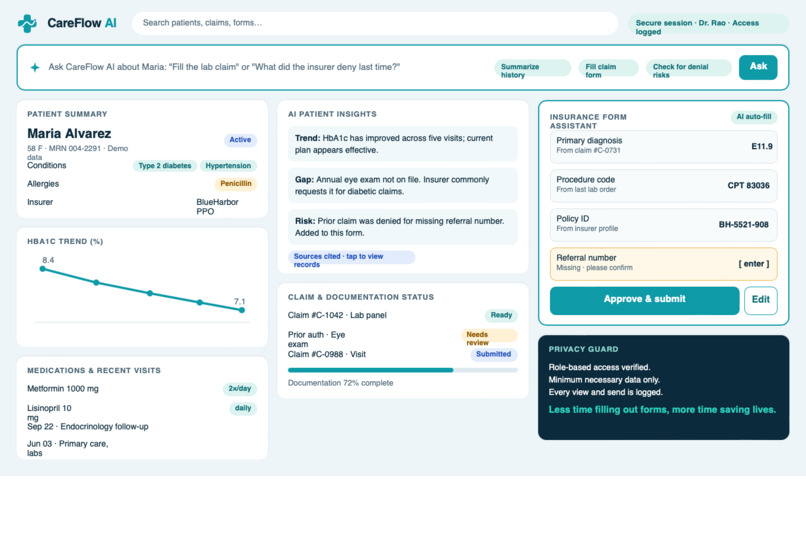806x533 pixels.
Task: Click the Approve & submit button
Action: [x=644, y=300]
